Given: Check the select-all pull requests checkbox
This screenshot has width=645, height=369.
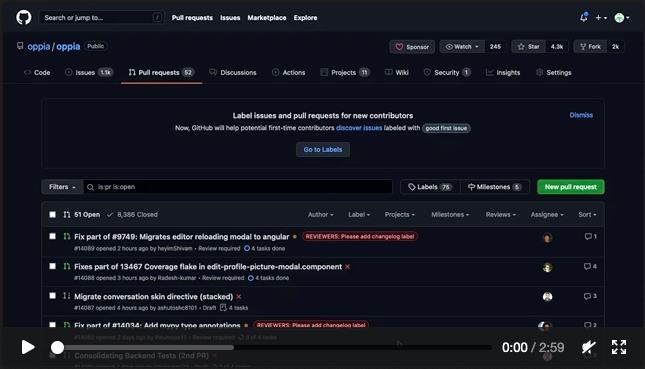Looking at the screenshot, I should (x=52, y=214).
